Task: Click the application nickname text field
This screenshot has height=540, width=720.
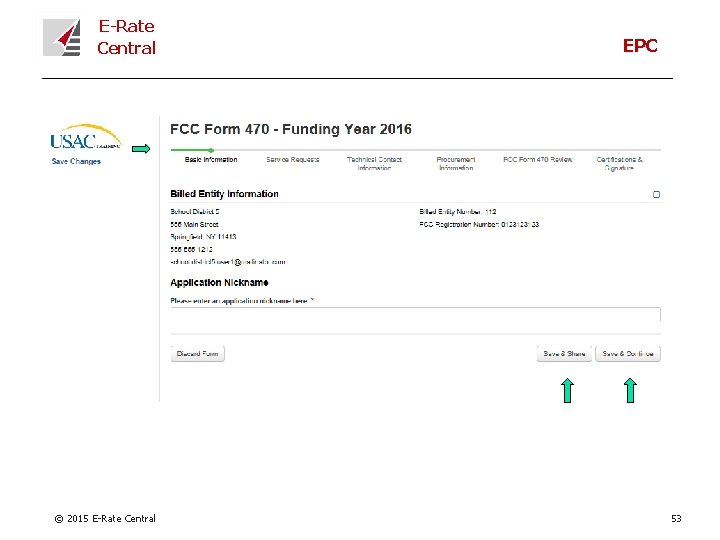Action: point(415,315)
